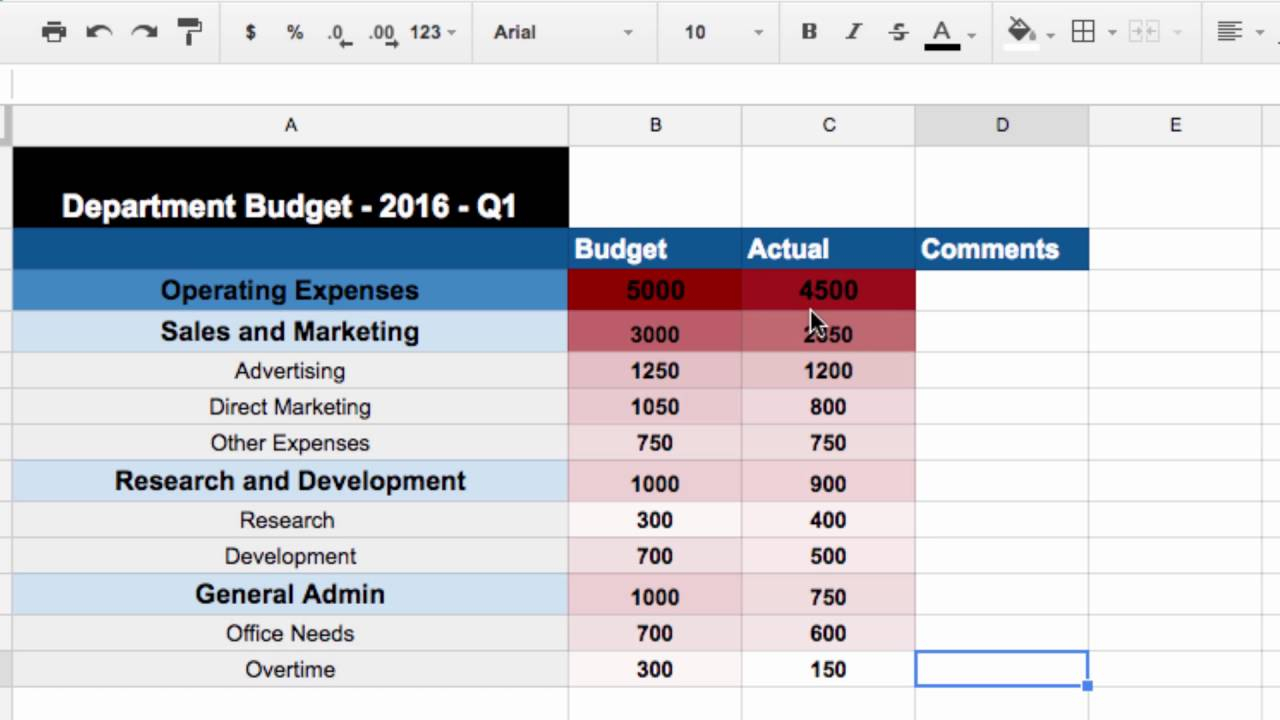Image resolution: width=1280 pixels, height=720 pixels.
Task: Select the Paint format roller icon
Action: click(x=189, y=32)
